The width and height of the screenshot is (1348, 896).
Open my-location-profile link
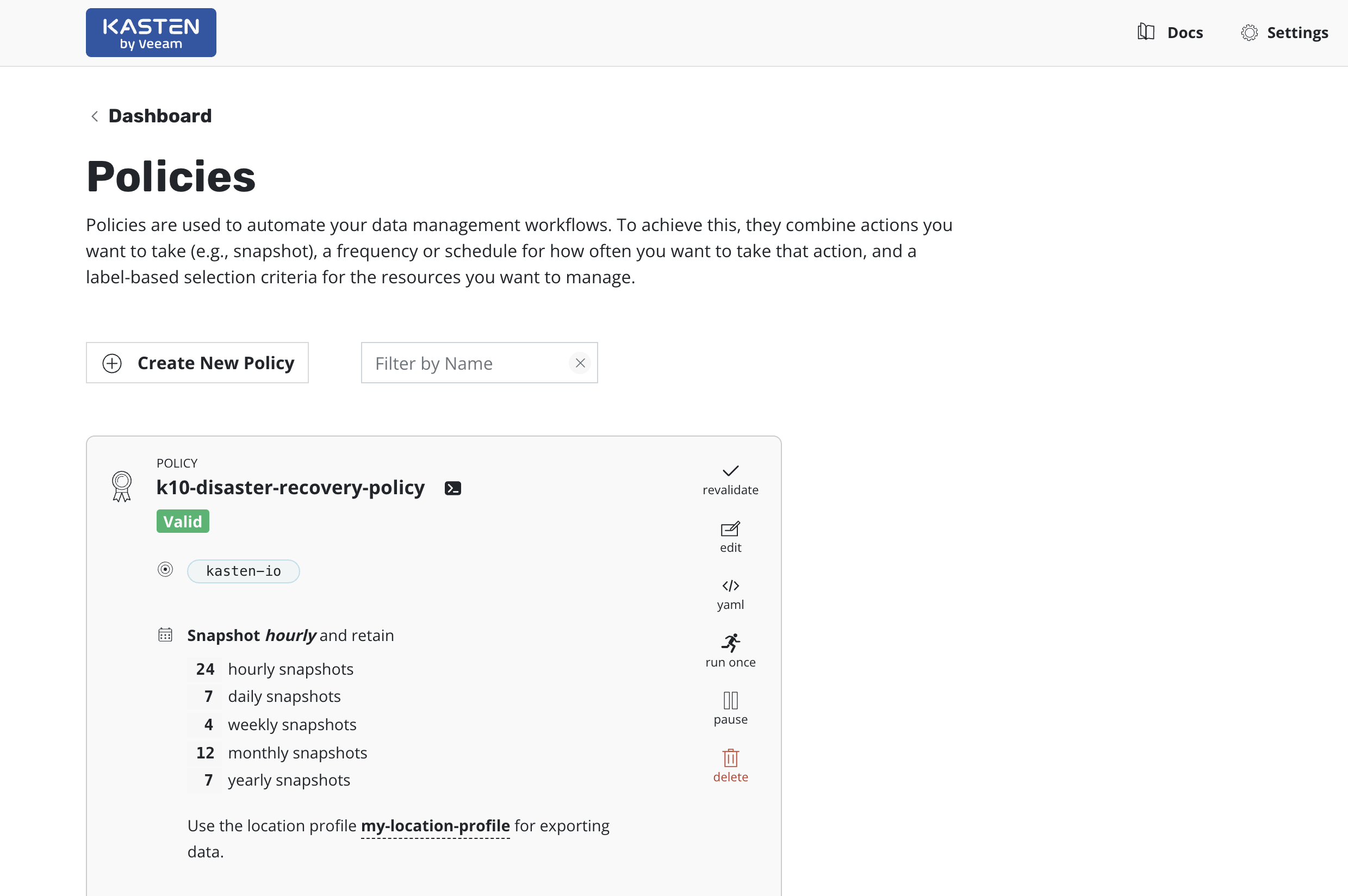point(435,826)
